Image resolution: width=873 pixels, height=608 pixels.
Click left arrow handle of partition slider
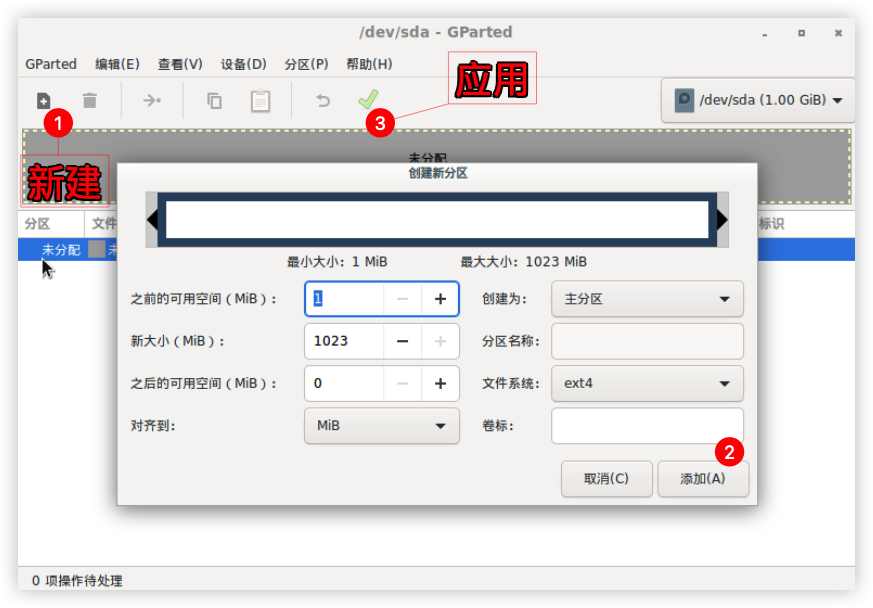pyautogui.click(x=152, y=220)
